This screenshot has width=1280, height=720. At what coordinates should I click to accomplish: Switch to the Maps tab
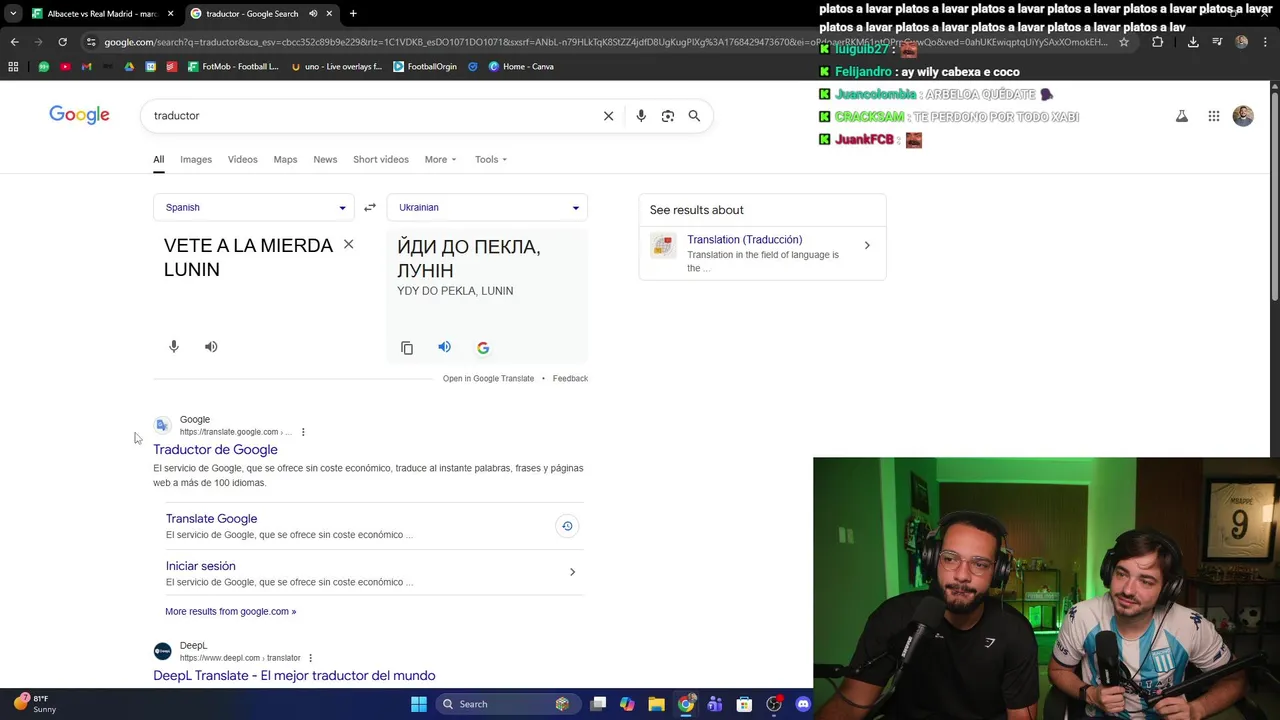(285, 159)
